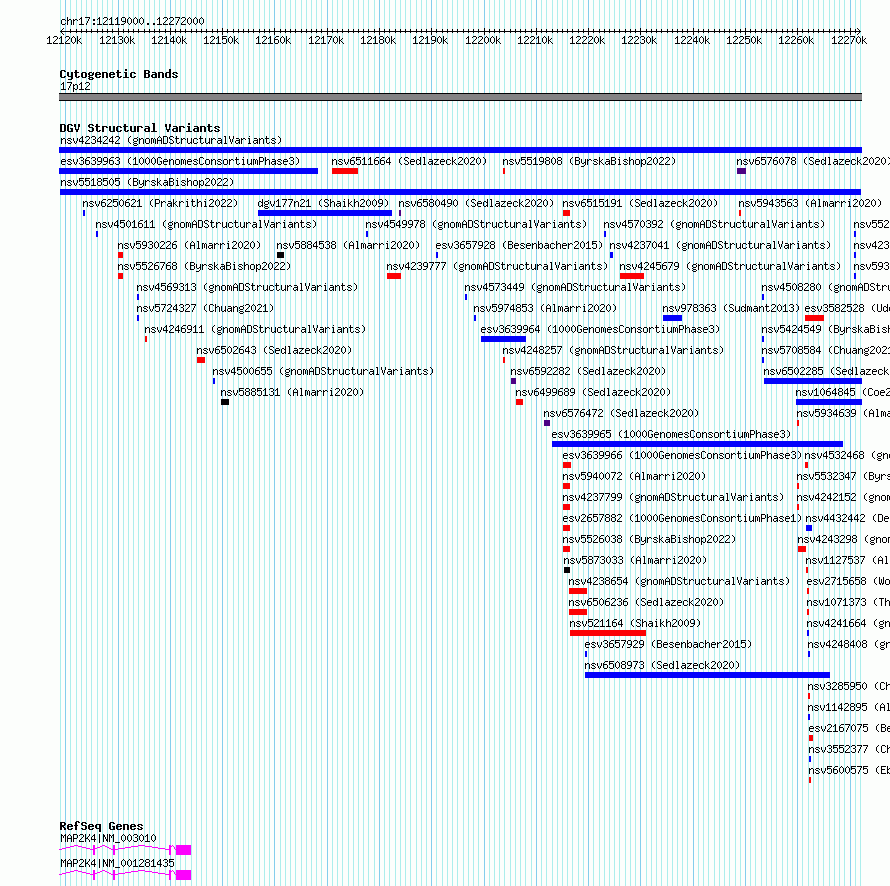
Task: Click esv2657882 1000GenomesConsortiumPhase1 label
Action: click(682, 518)
